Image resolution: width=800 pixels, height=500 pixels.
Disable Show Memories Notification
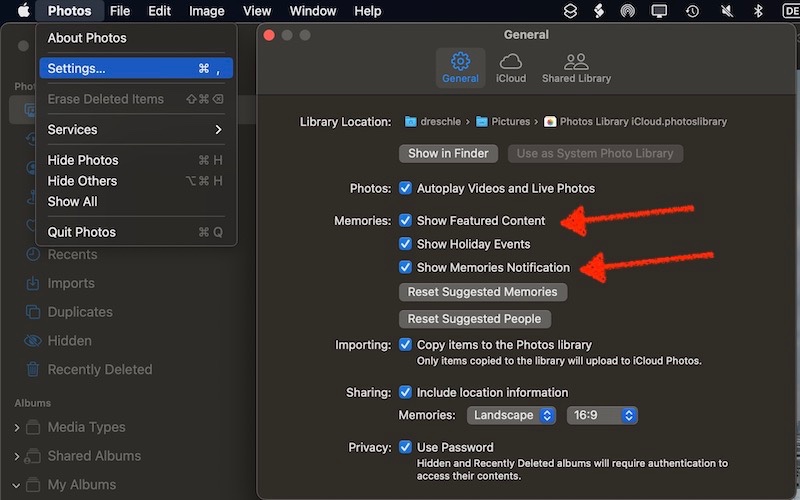[405, 267]
